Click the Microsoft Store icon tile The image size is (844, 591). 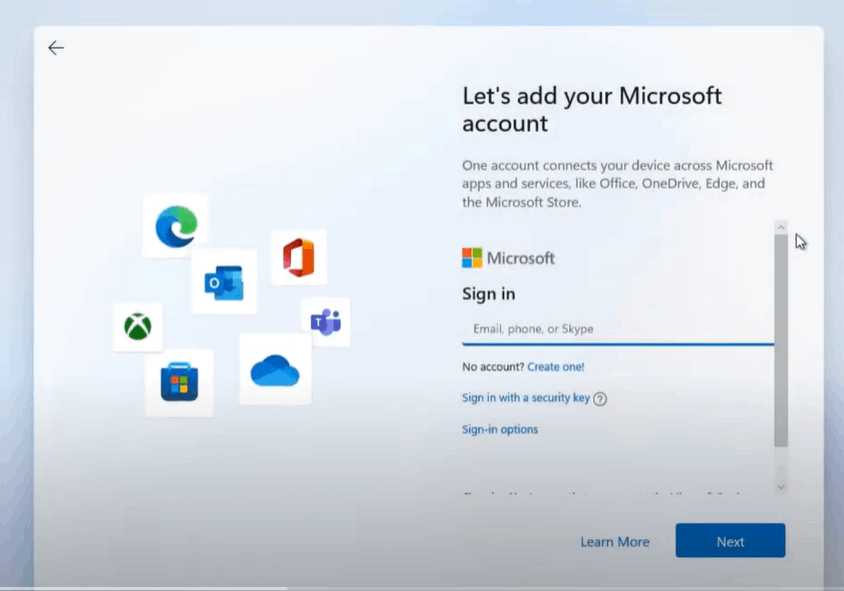pyautogui.click(x=179, y=383)
